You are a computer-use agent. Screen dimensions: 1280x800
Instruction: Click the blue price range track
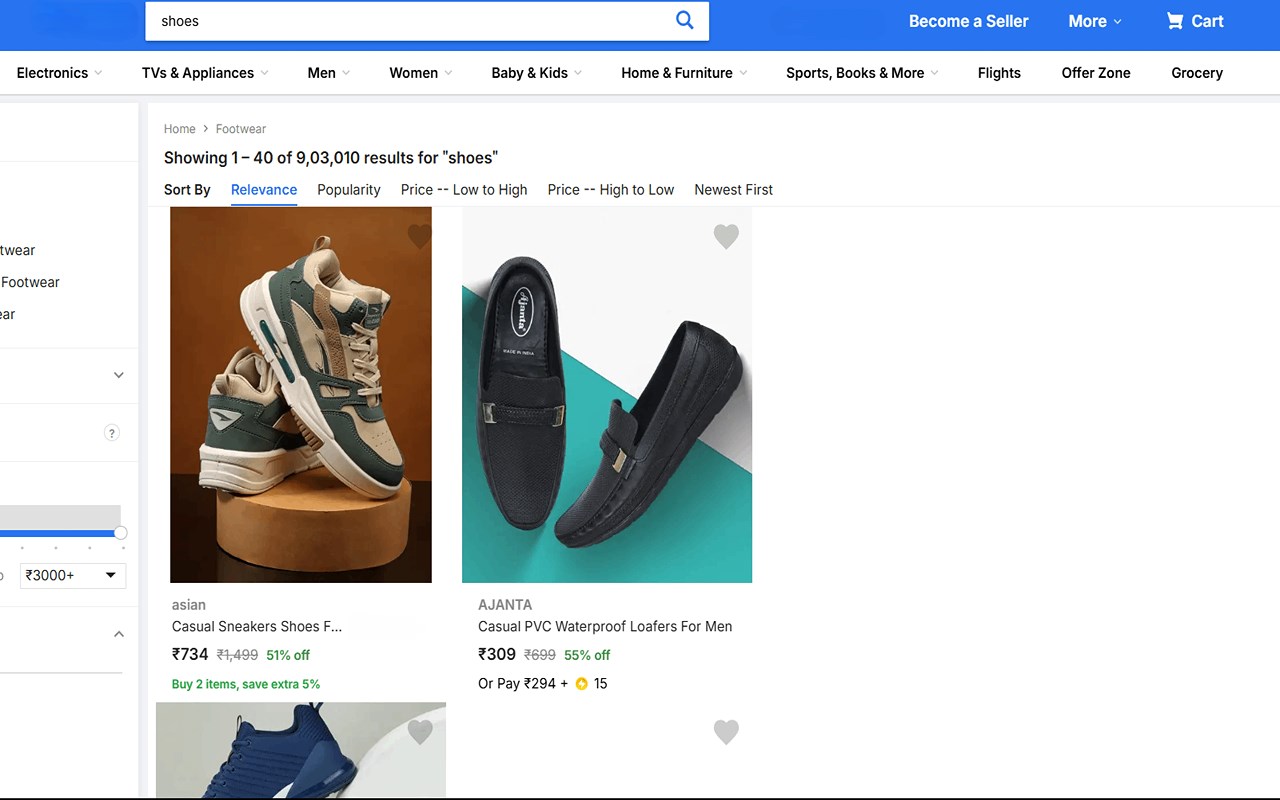pos(58,533)
